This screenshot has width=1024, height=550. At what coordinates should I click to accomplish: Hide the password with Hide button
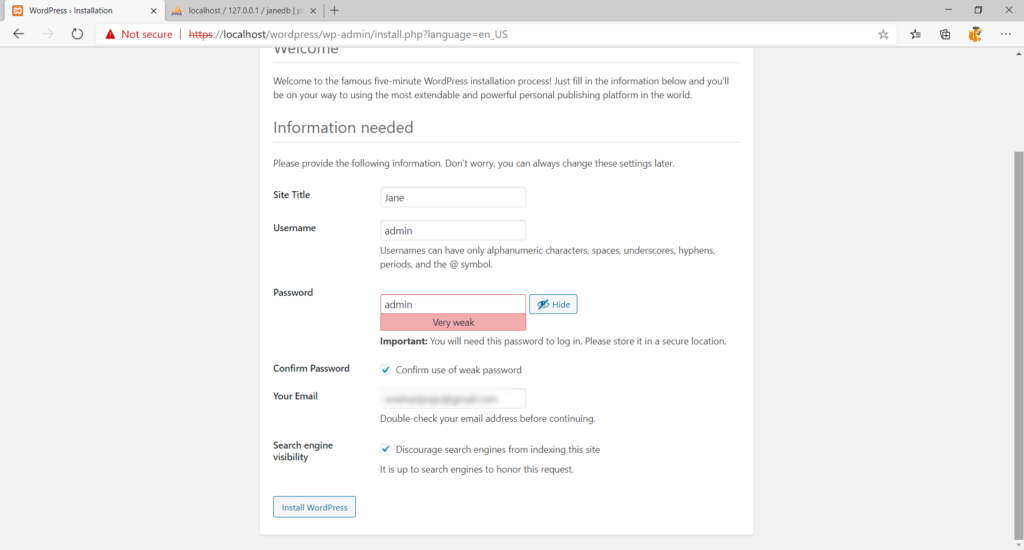point(553,304)
